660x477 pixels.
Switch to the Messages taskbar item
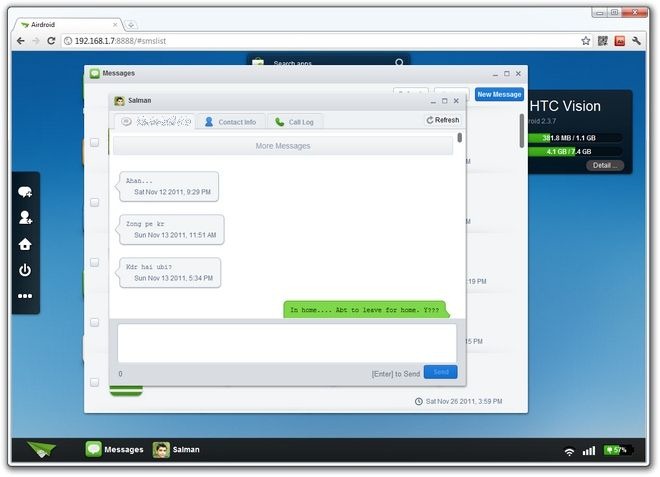(x=114, y=450)
